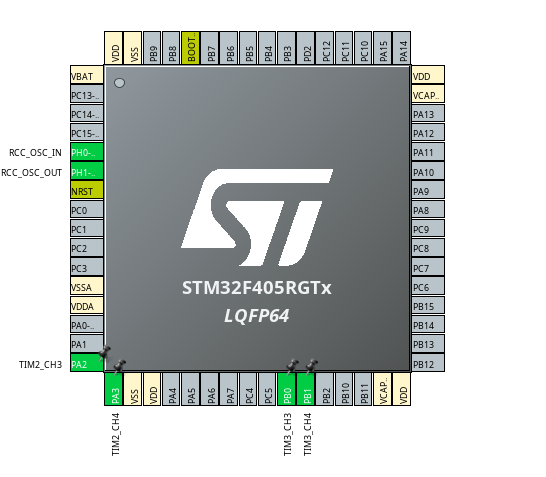
Task: Click pin PB6
Action: click(x=229, y=48)
